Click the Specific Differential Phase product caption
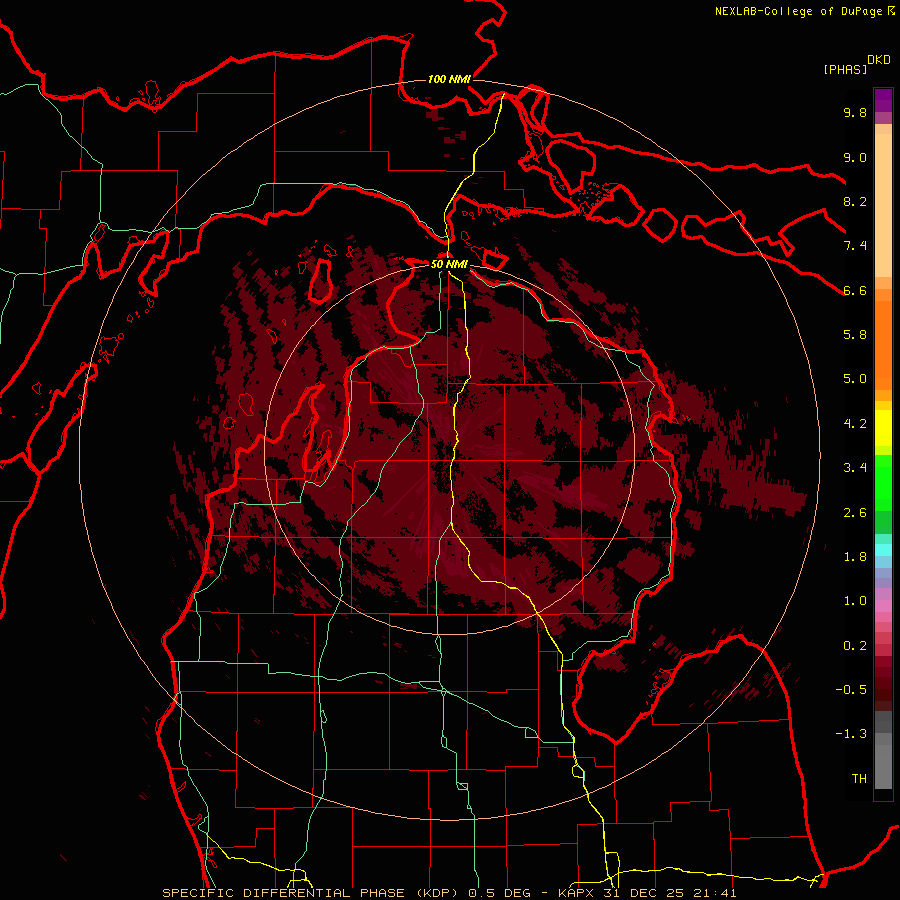900x900 pixels. tap(449, 893)
